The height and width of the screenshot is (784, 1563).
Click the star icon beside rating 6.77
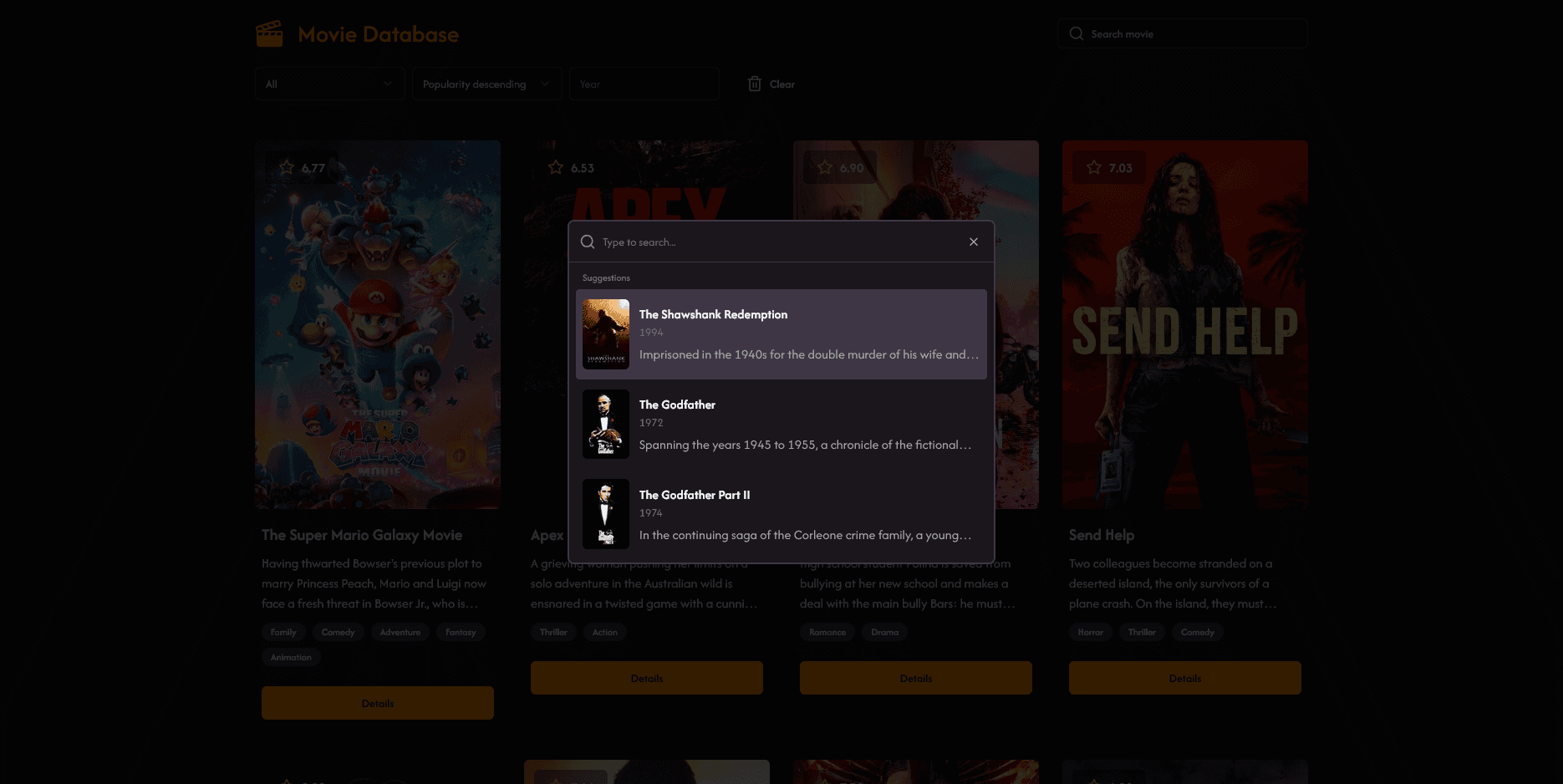287,167
